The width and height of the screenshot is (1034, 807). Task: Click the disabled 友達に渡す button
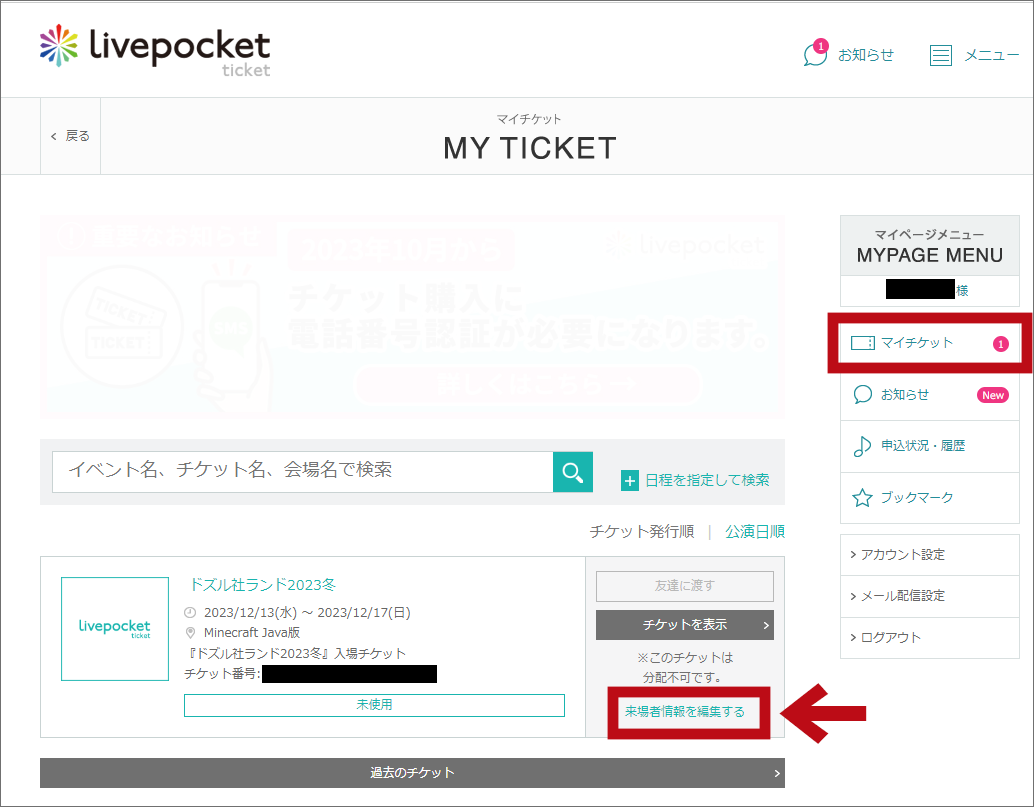pyautogui.click(x=684, y=586)
